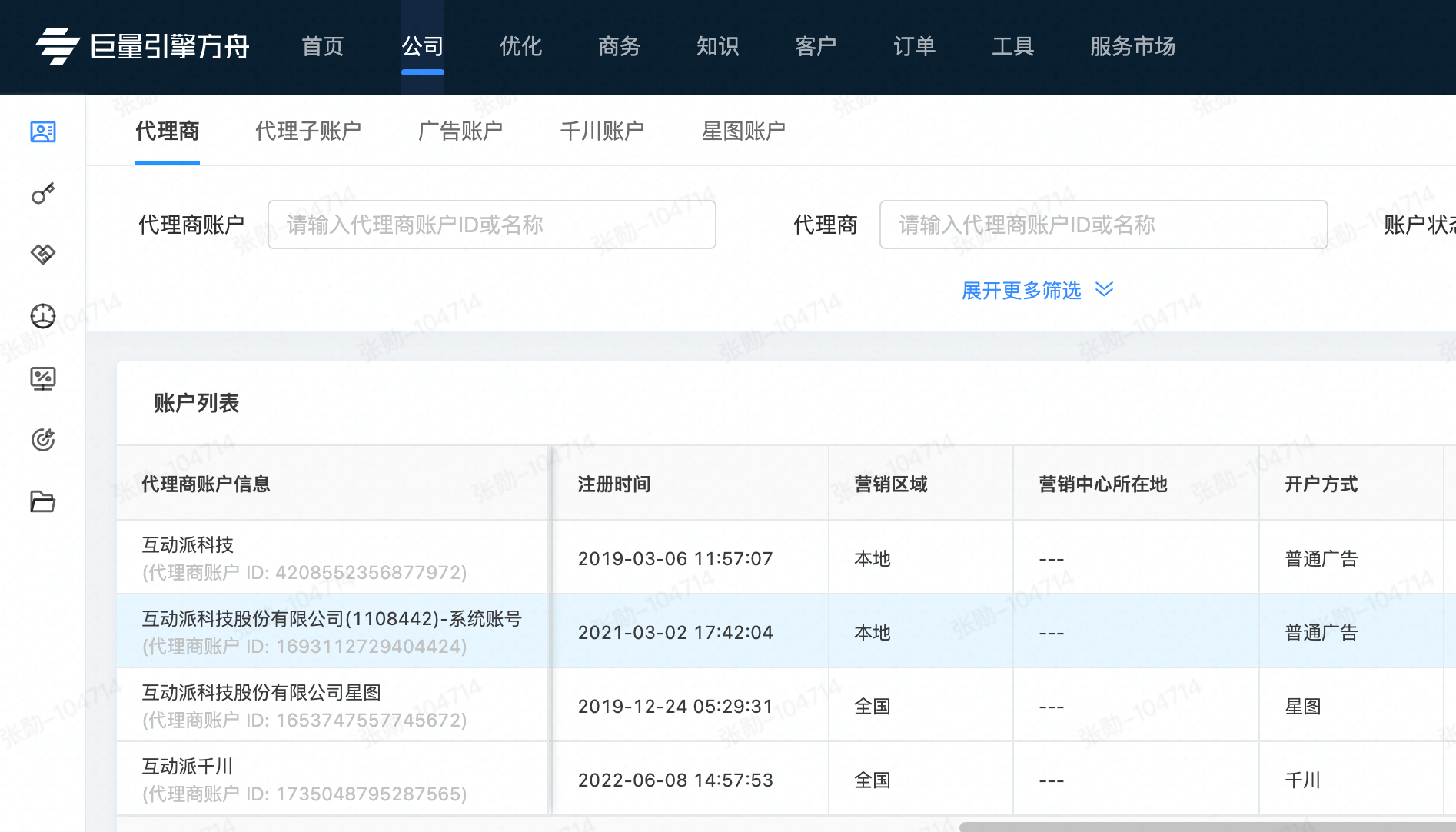
Task: Click the 互动派千川 account name
Action: tap(188, 767)
